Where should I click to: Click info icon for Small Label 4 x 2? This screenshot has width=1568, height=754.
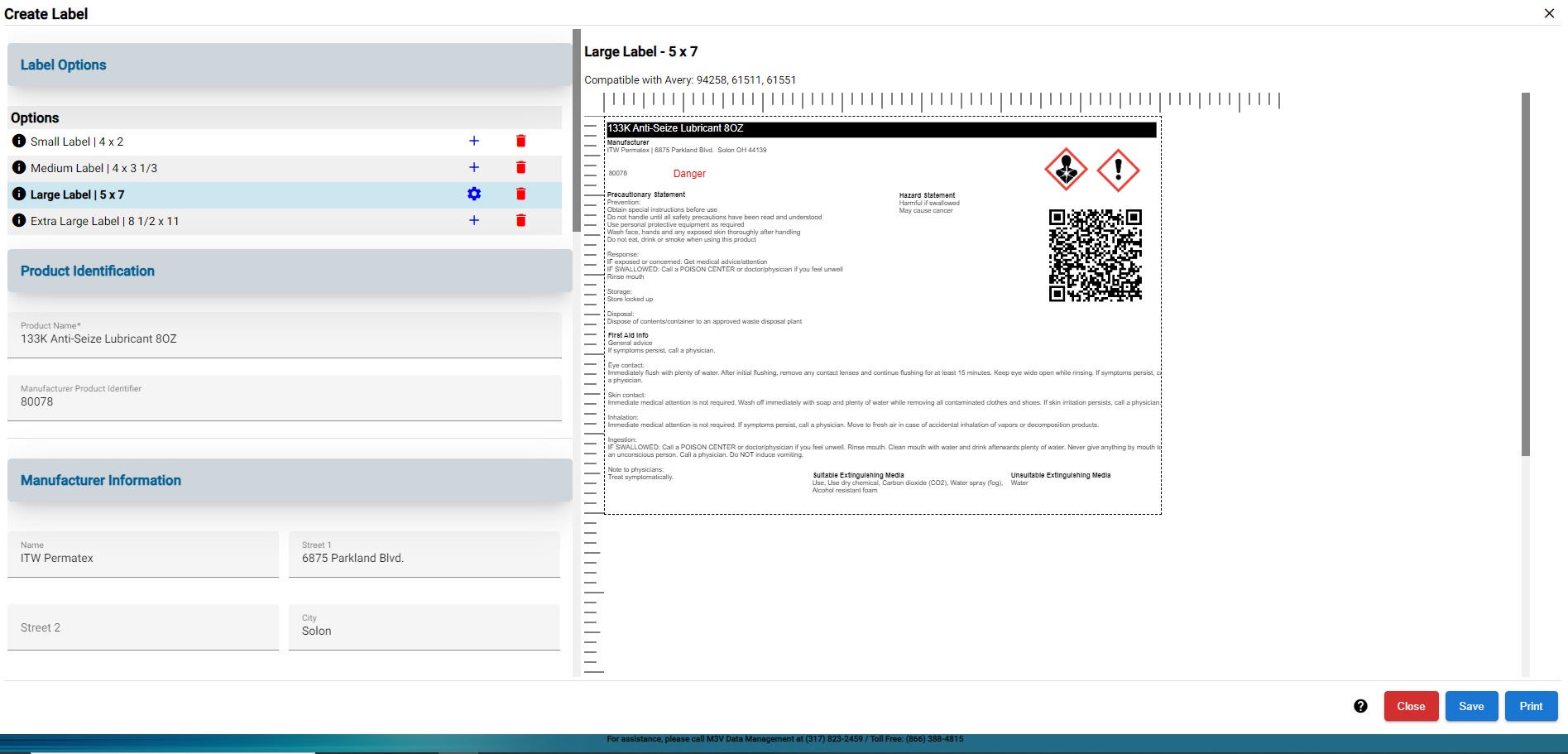tap(19, 141)
